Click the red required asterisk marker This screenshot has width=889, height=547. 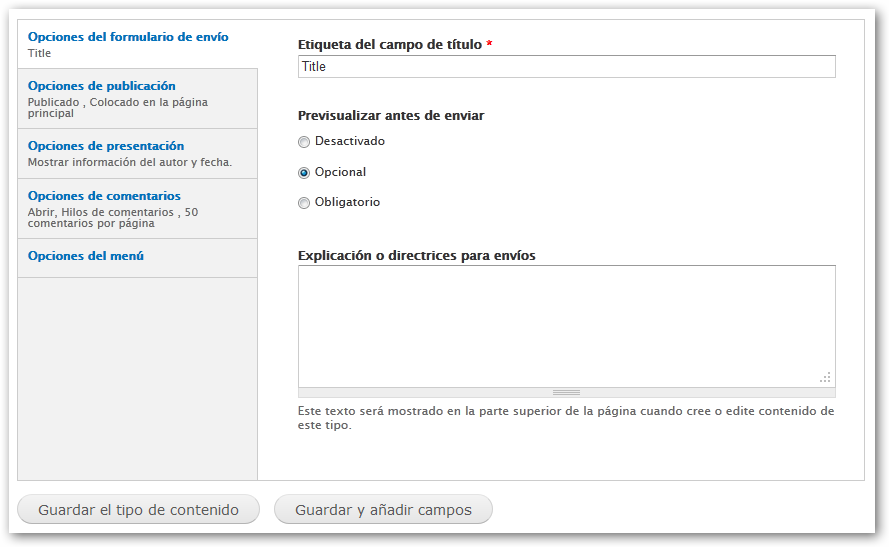(490, 45)
